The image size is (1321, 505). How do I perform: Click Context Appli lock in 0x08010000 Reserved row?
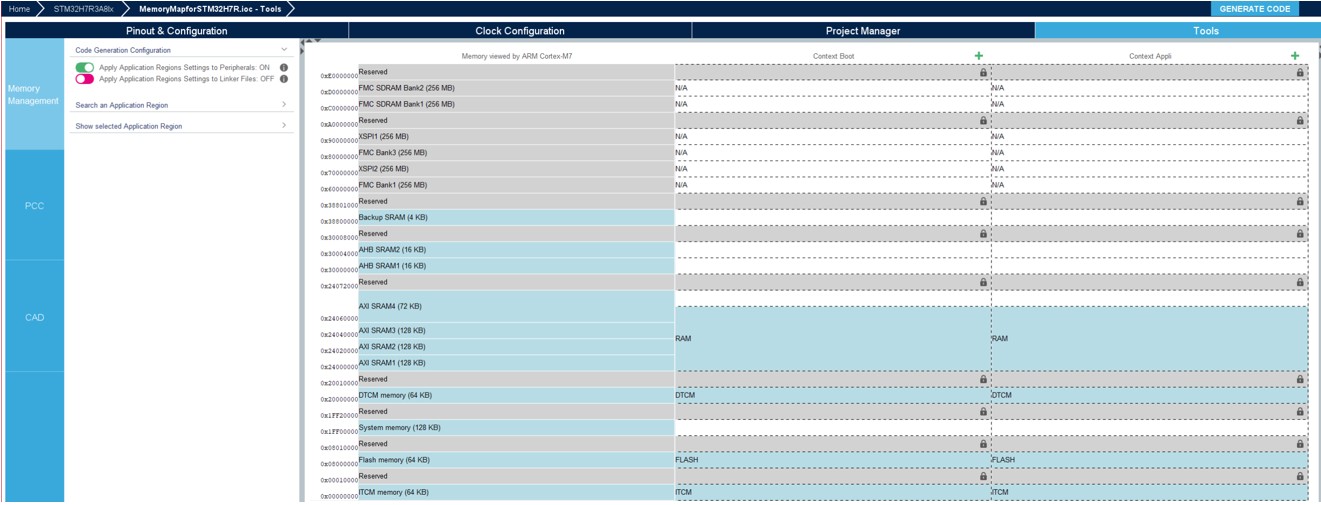coord(1300,444)
